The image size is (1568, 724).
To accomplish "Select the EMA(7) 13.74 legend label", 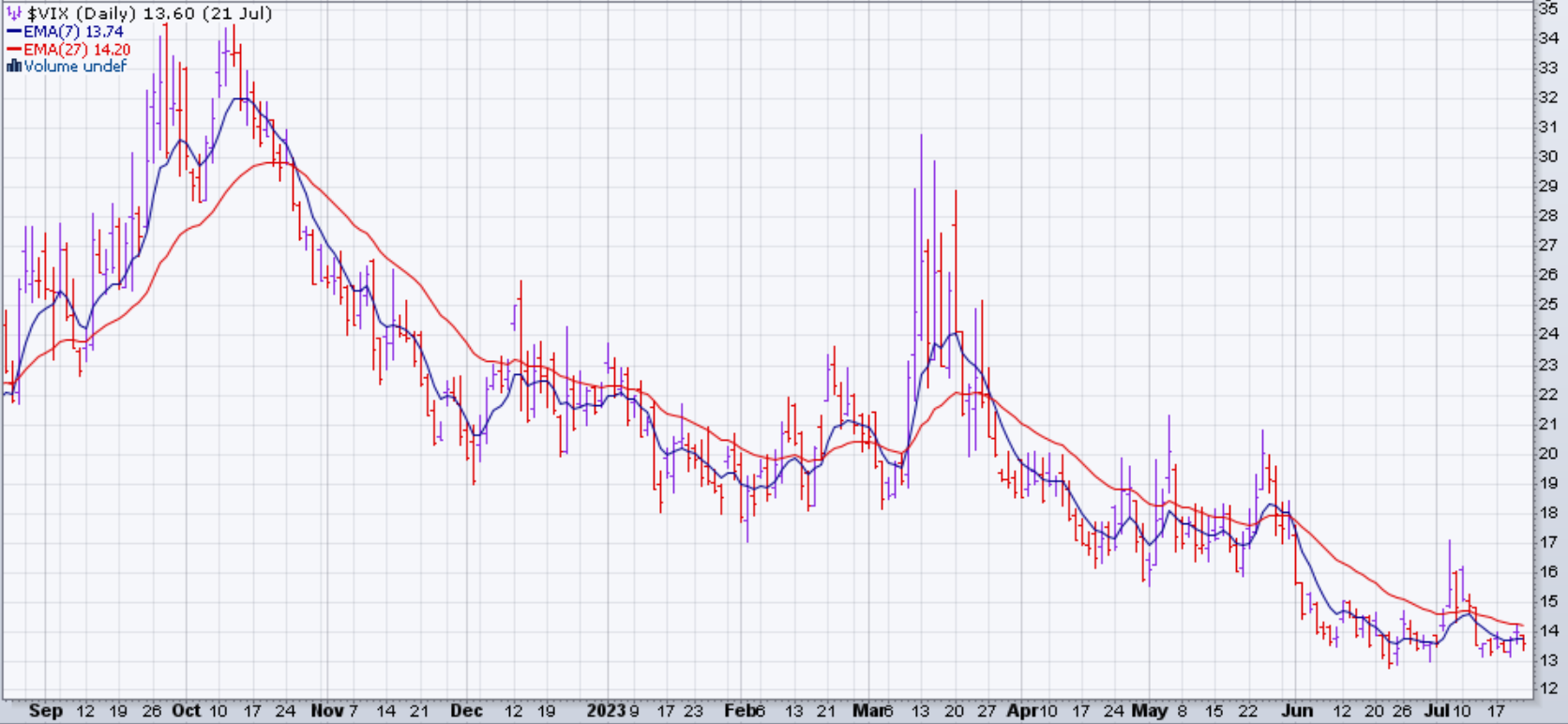I will [x=73, y=32].
